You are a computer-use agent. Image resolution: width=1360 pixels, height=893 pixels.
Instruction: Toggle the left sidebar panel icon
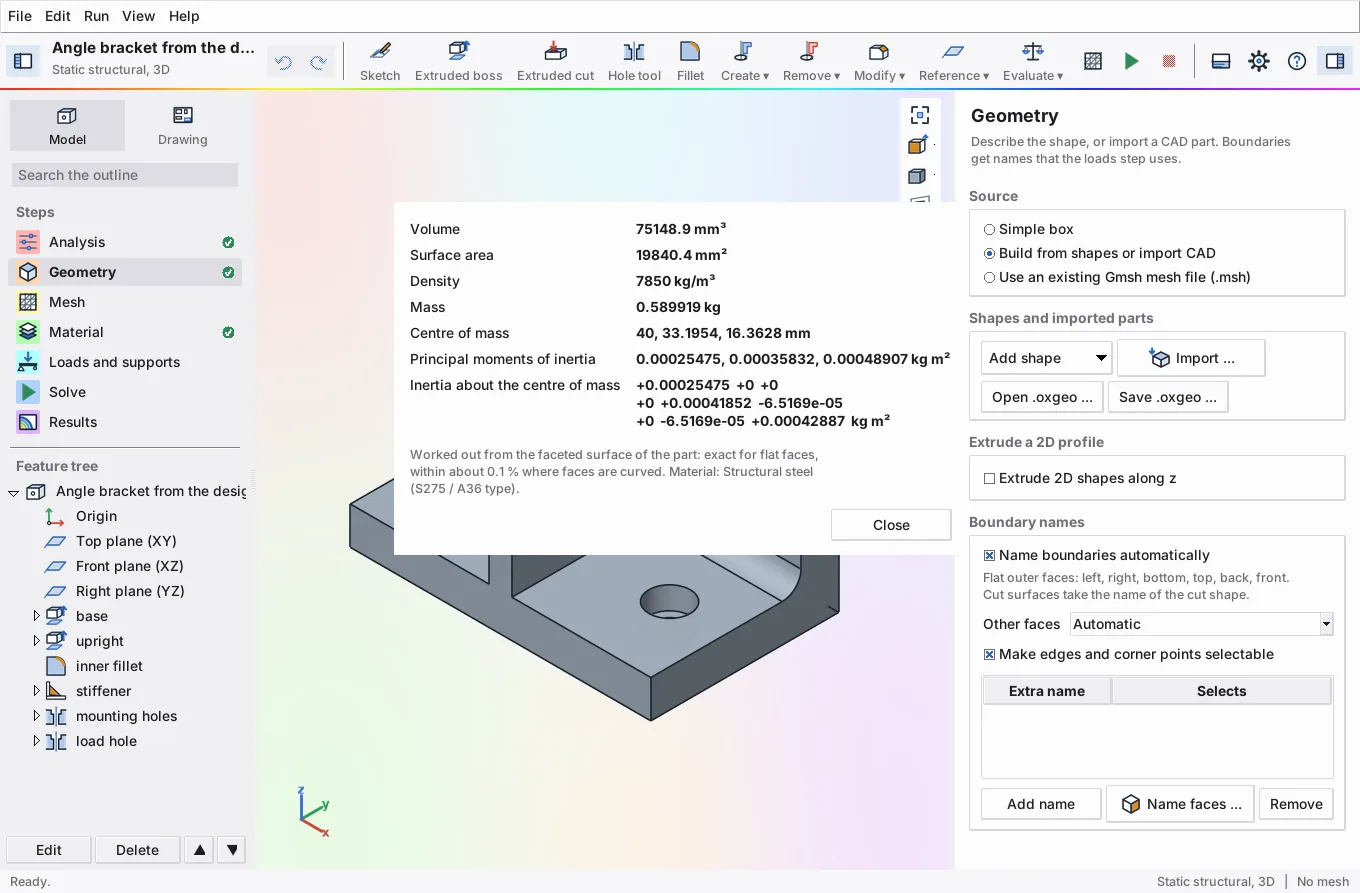pyautogui.click(x=23, y=61)
